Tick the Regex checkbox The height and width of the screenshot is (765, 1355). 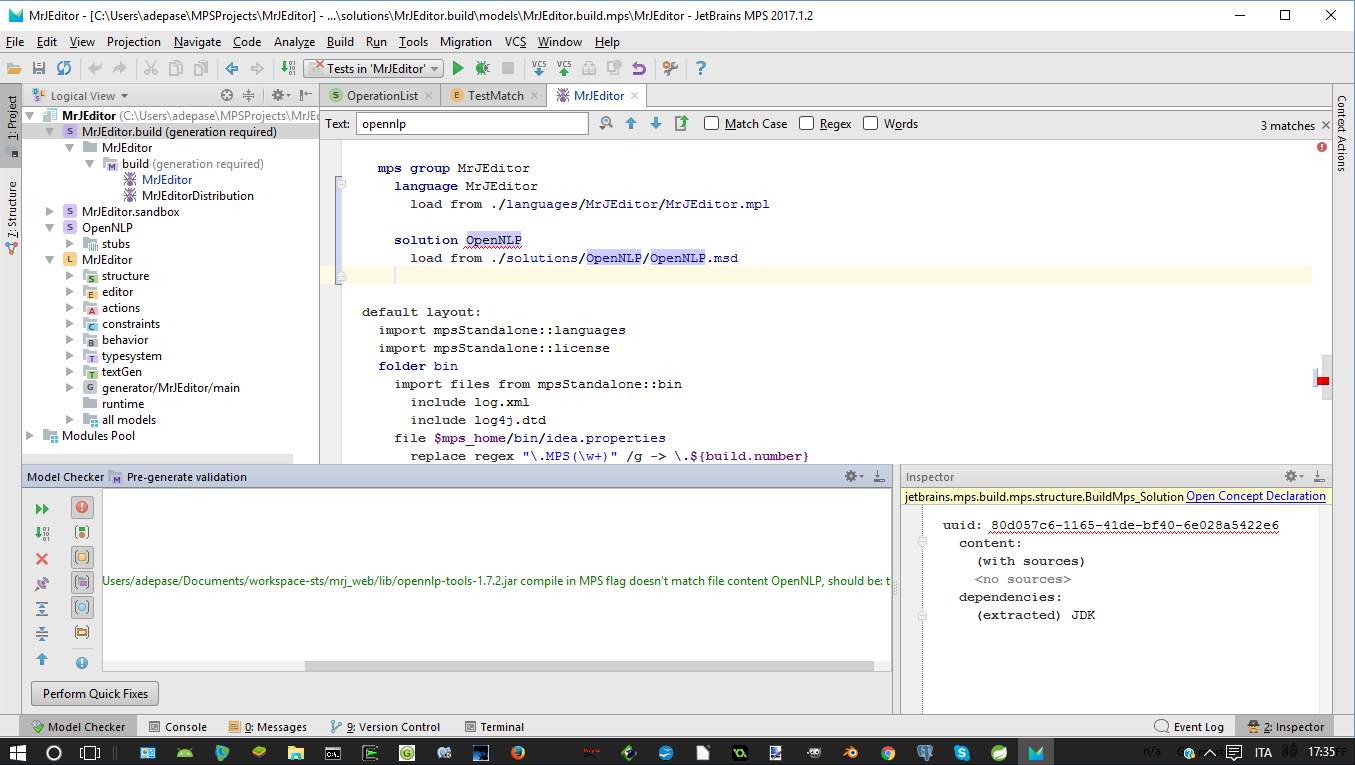point(807,124)
